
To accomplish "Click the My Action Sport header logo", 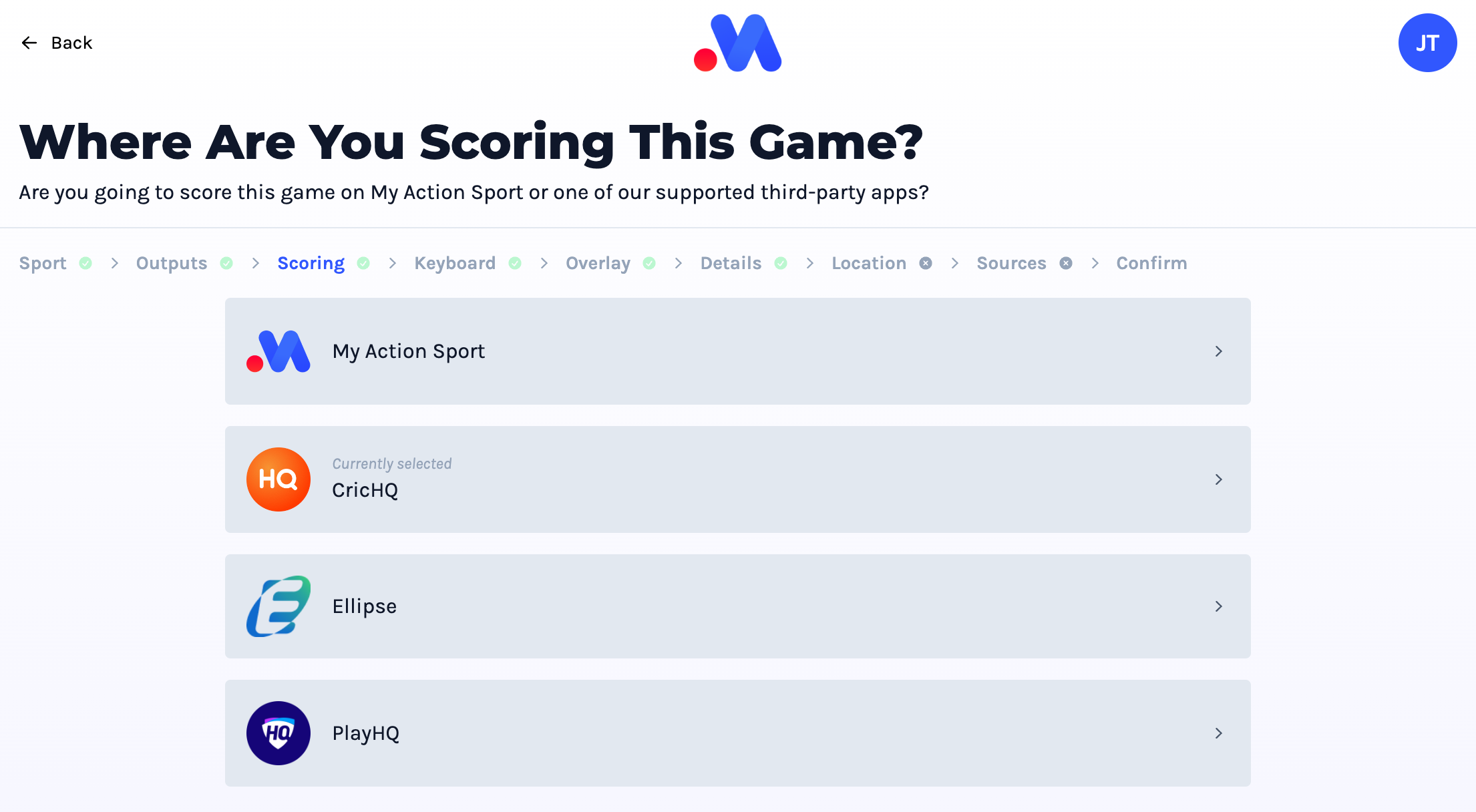I will click(737, 42).
